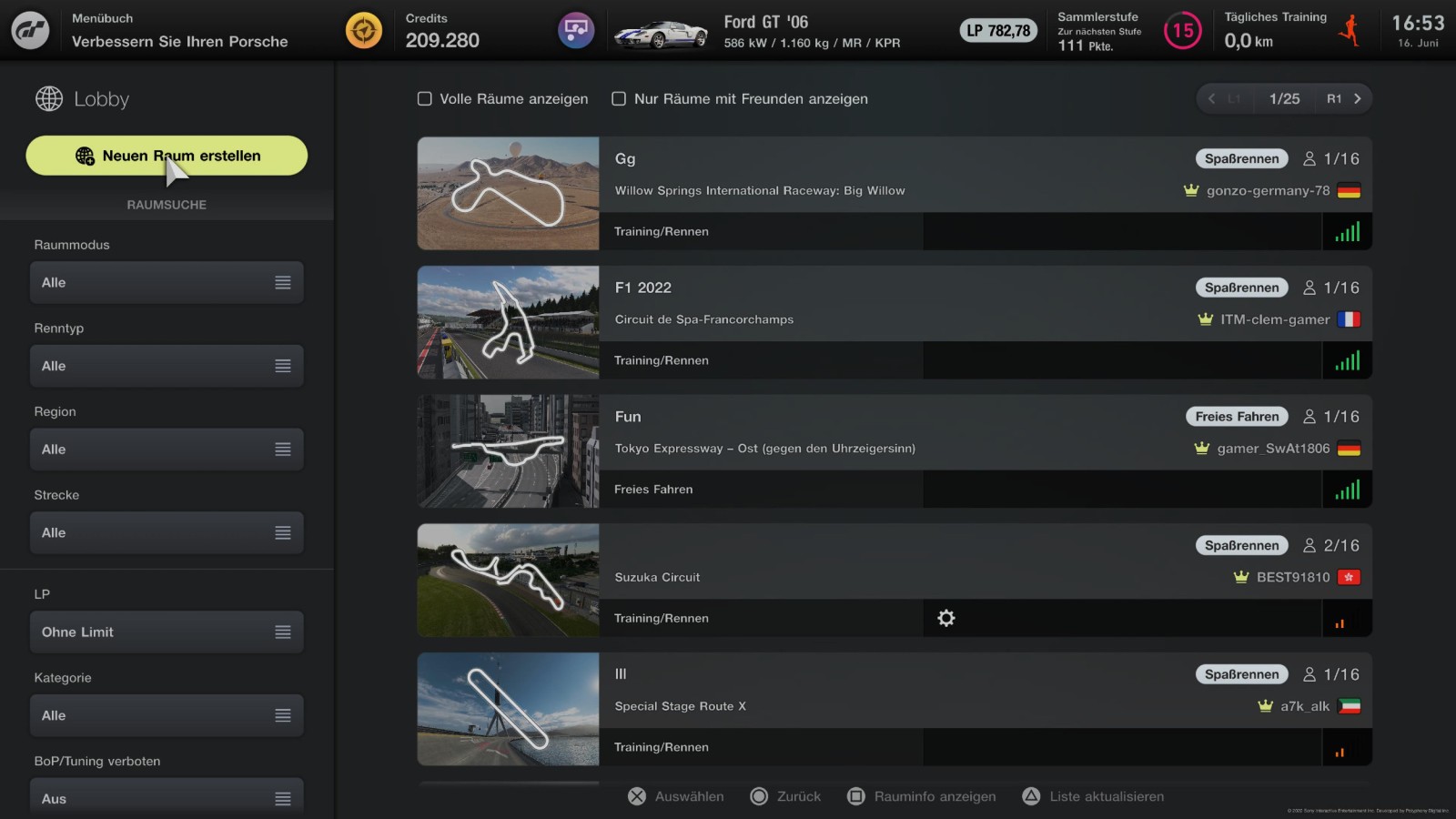Enable 'Volle Räume anzeigen' checkbox
The image size is (1456, 819).
tap(425, 98)
